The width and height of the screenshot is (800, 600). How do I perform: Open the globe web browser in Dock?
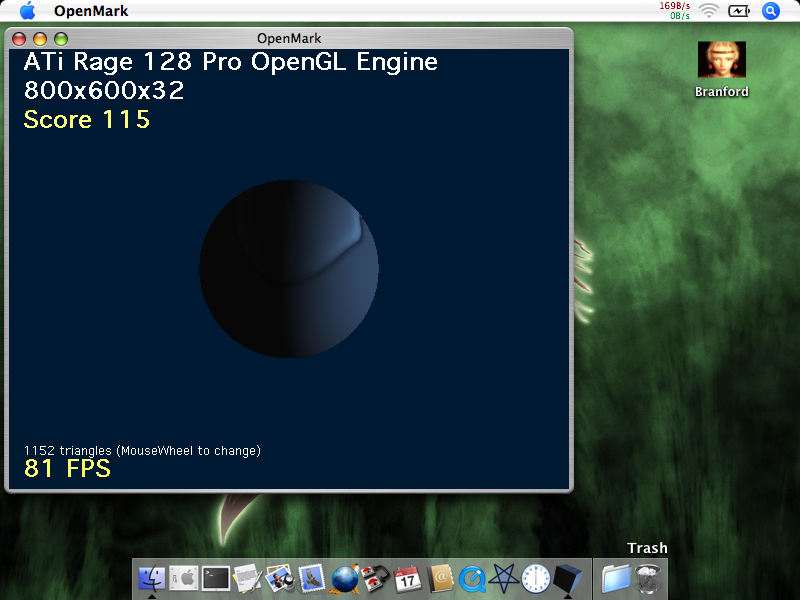[344, 579]
